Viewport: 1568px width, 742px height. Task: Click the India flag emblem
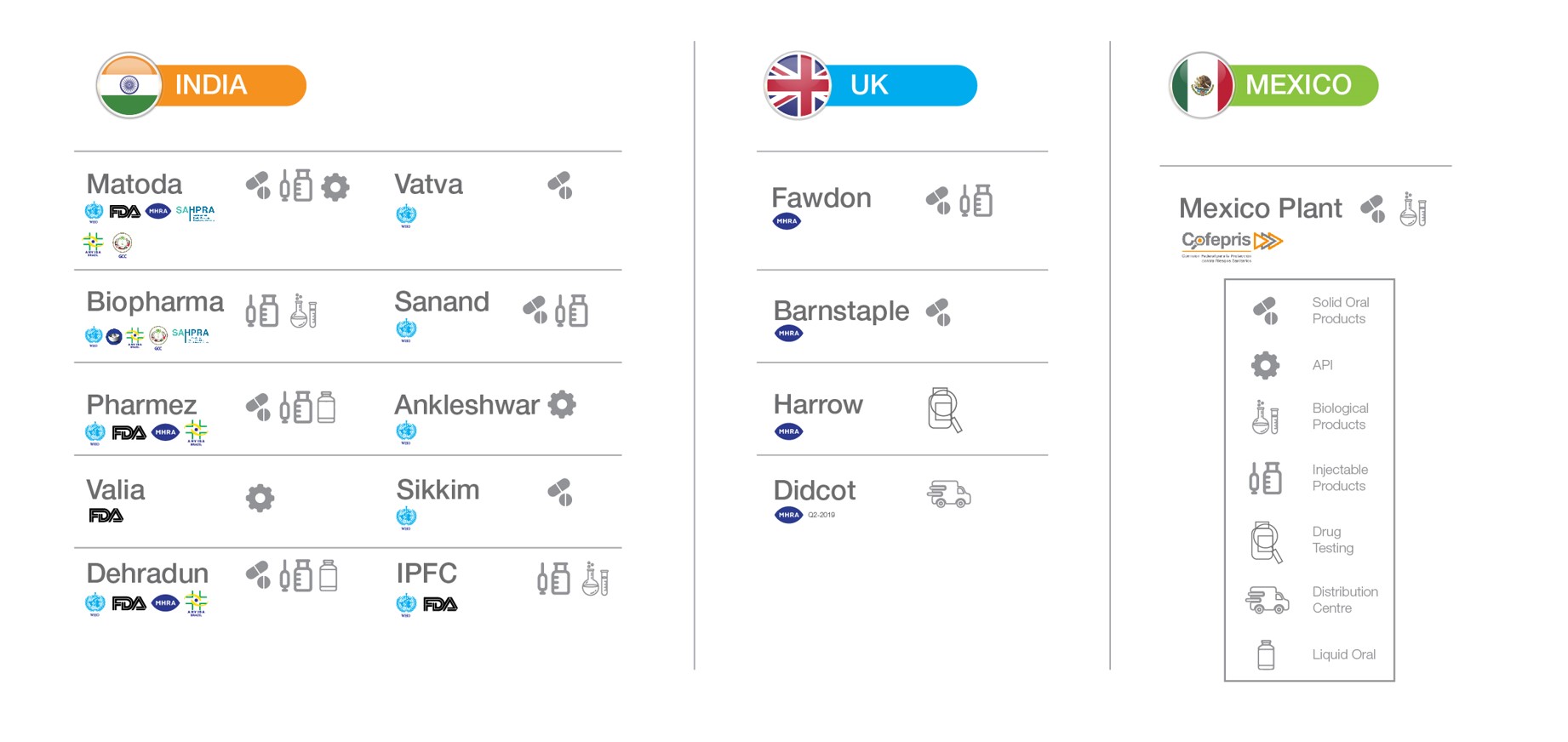pos(129,85)
